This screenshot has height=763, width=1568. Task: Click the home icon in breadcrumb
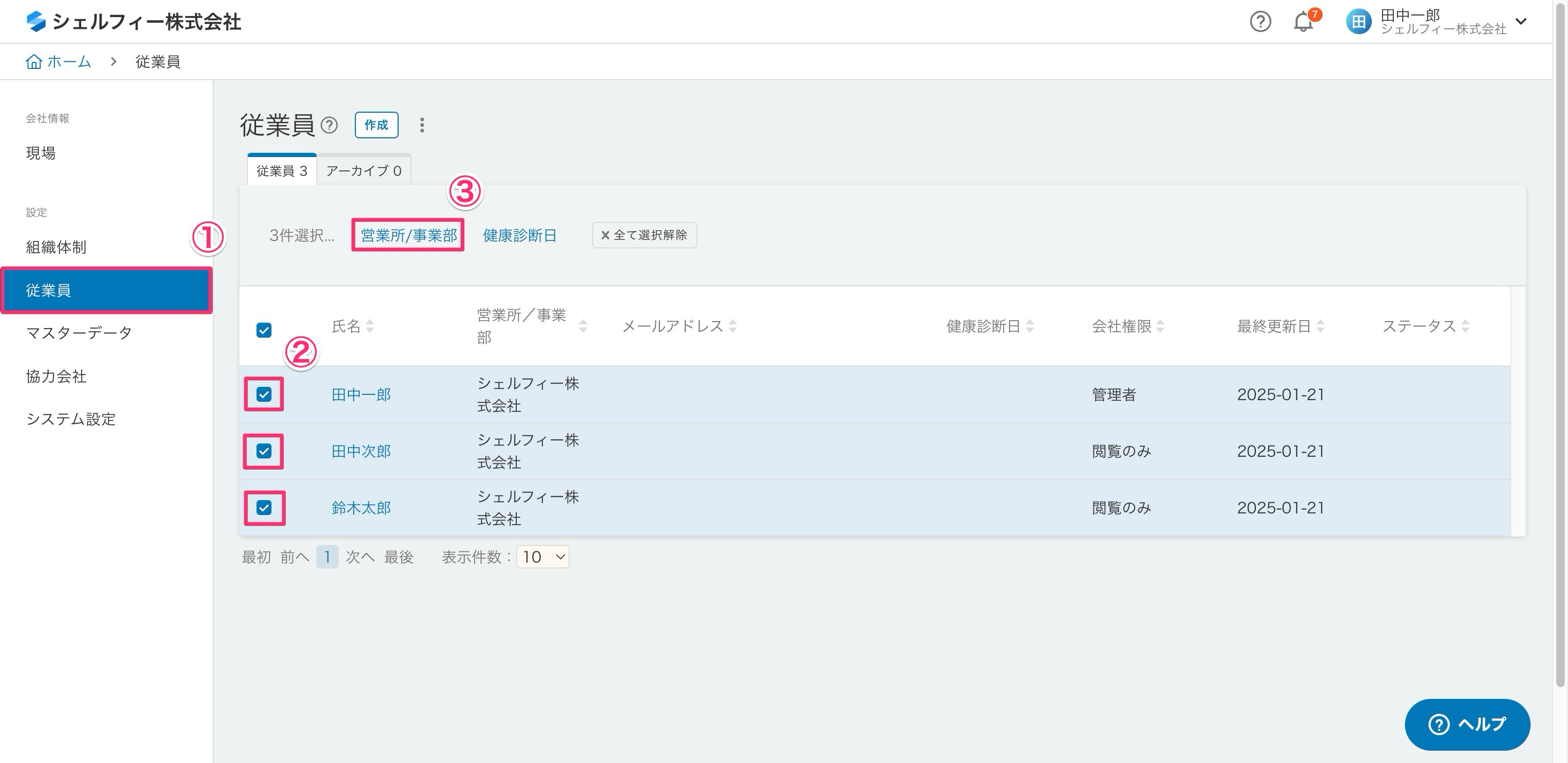(34, 61)
